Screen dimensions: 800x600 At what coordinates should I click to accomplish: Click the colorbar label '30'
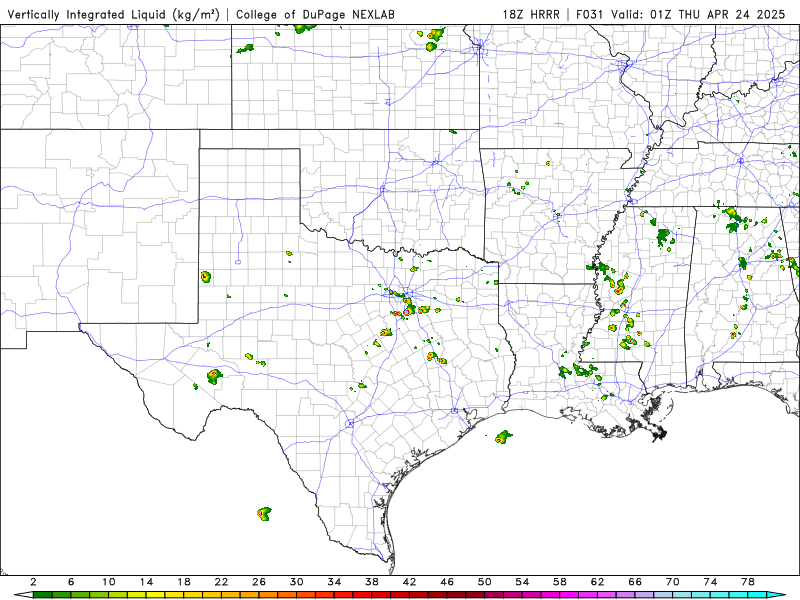[x=297, y=582]
